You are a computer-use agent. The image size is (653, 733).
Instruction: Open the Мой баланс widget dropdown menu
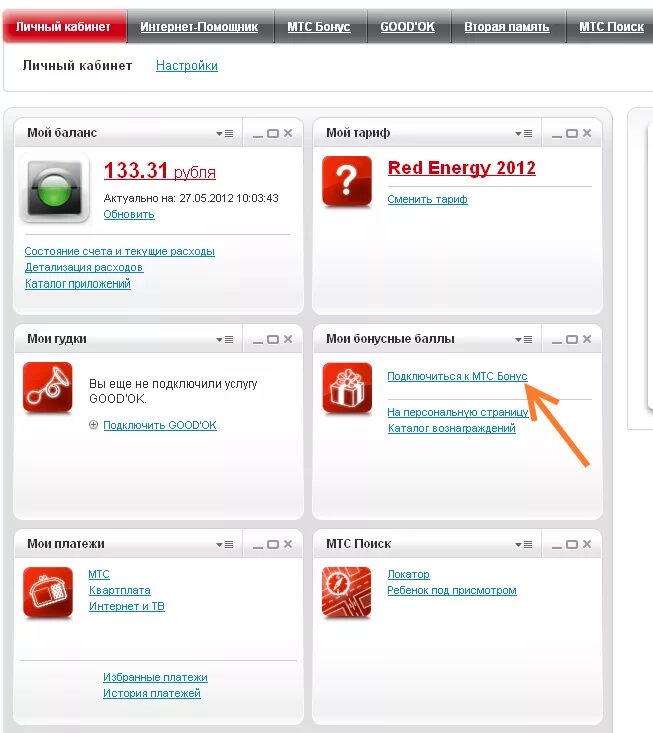[225, 134]
